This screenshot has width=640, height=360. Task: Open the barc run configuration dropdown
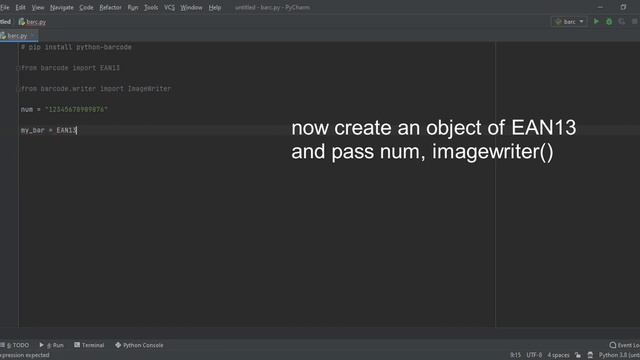pos(569,22)
